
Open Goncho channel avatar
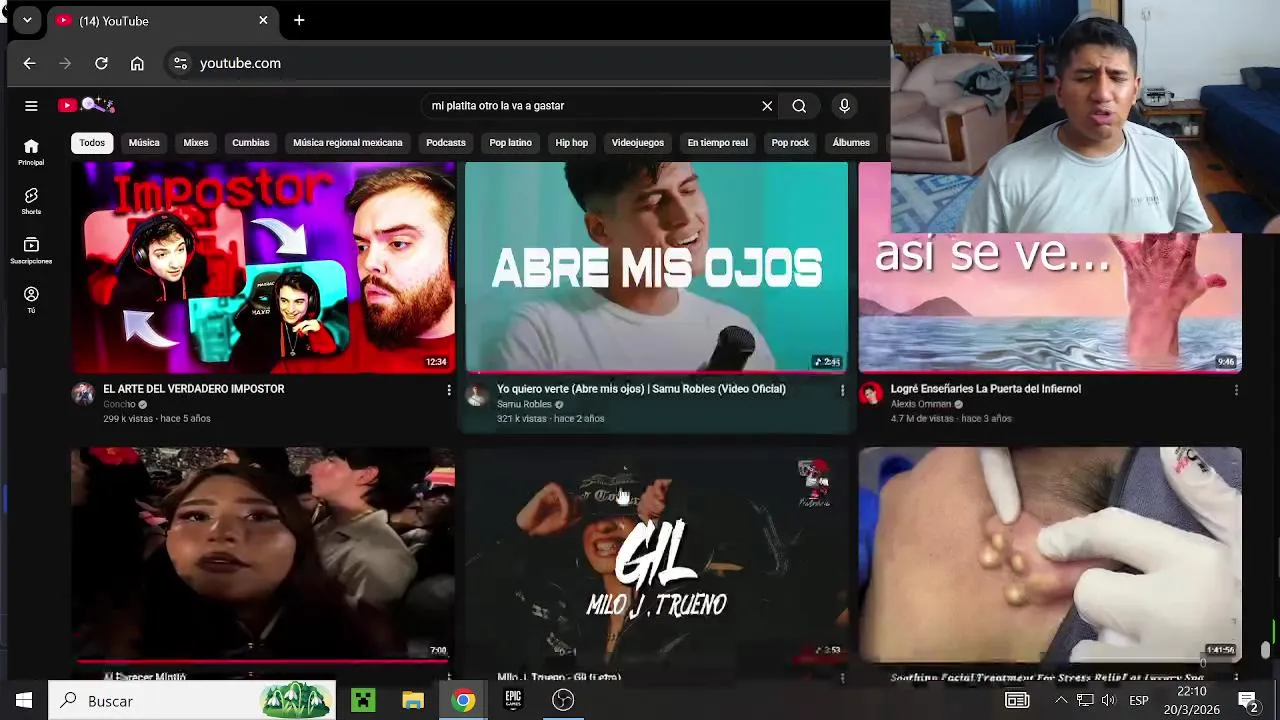83,393
